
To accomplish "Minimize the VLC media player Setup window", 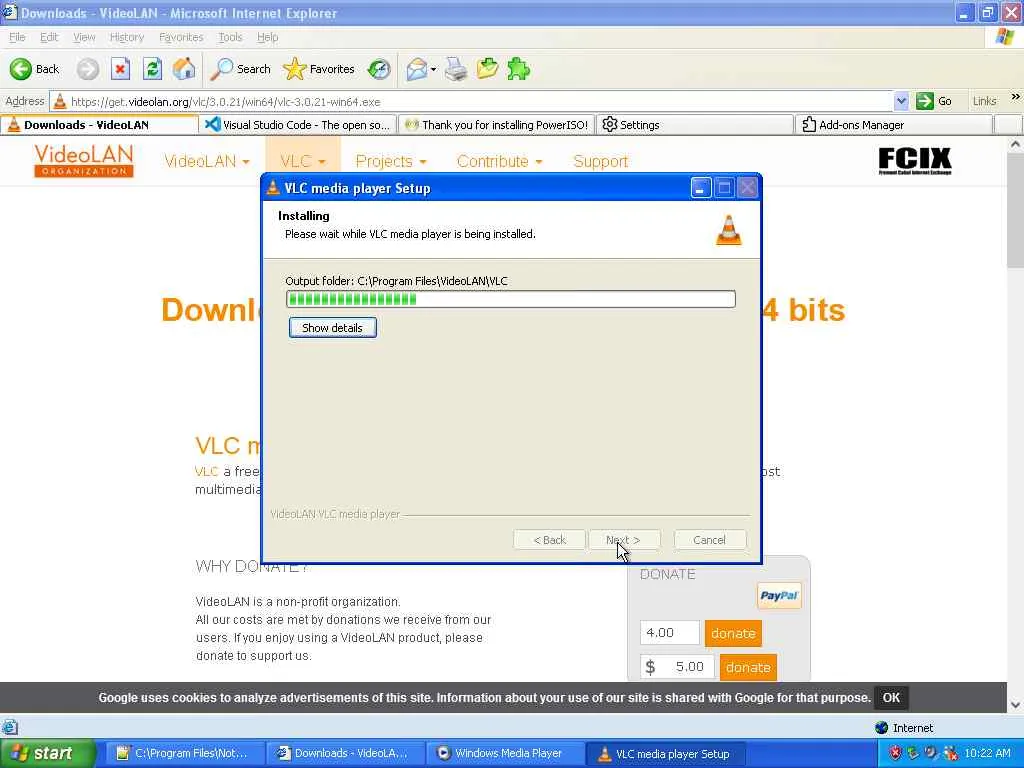I will point(701,188).
